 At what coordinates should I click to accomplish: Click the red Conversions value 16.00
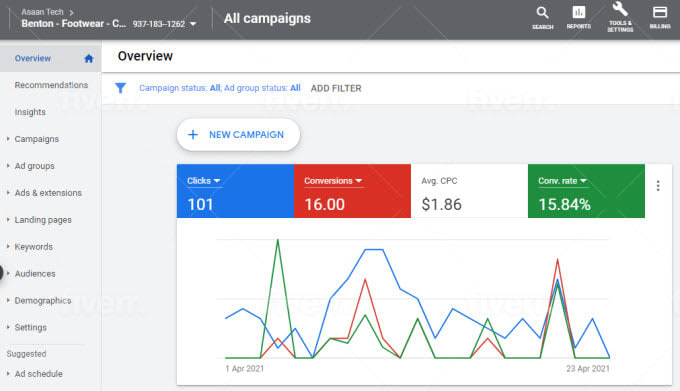[x=324, y=205]
